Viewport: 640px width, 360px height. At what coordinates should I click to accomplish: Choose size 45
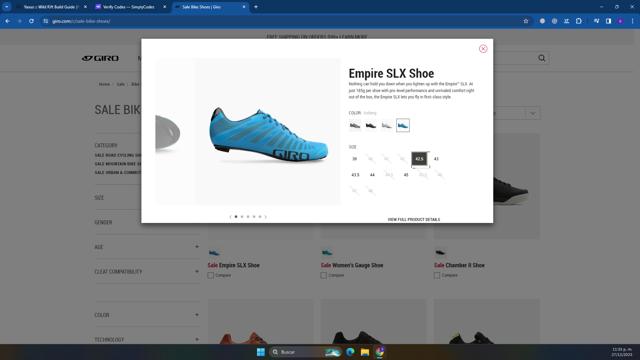tap(406, 175)
